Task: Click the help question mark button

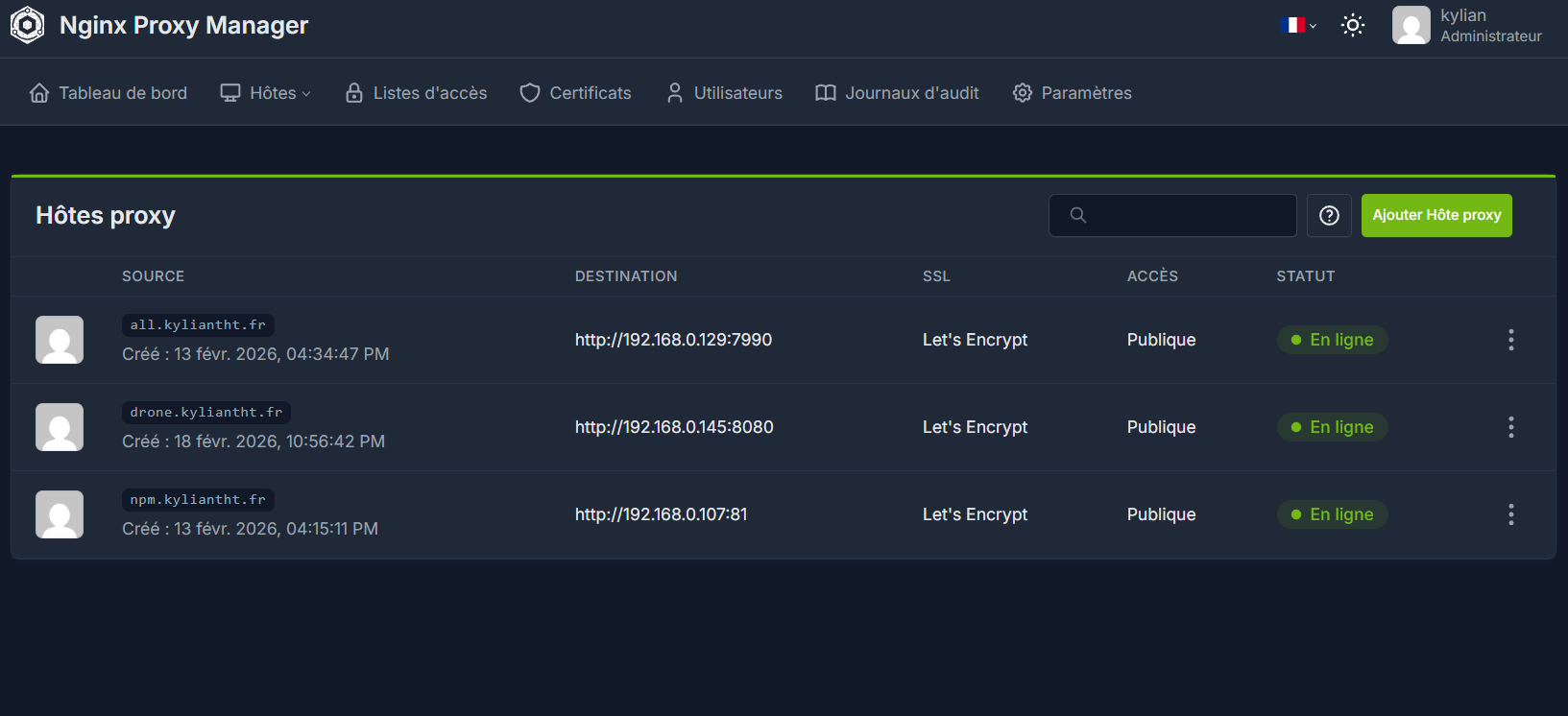Action: (x=1329, y=215)
